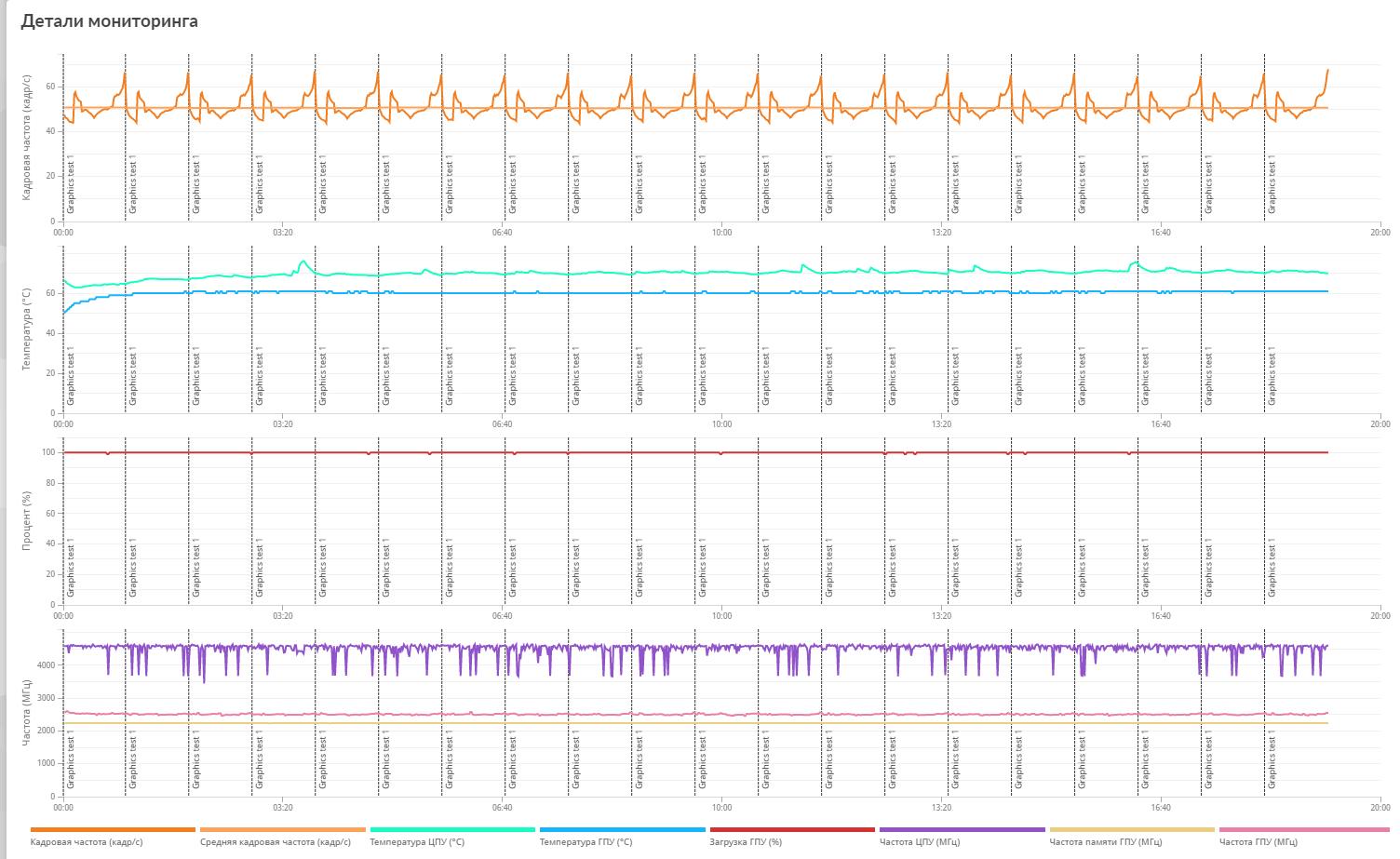Click the '100' tick on percent axis
The height and width of the screenshot is (859, 1400).
[48, 452]
